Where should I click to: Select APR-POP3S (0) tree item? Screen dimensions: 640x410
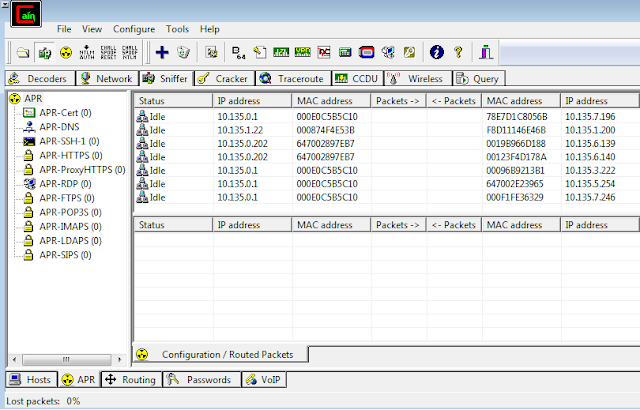click(x=70, y=213)
